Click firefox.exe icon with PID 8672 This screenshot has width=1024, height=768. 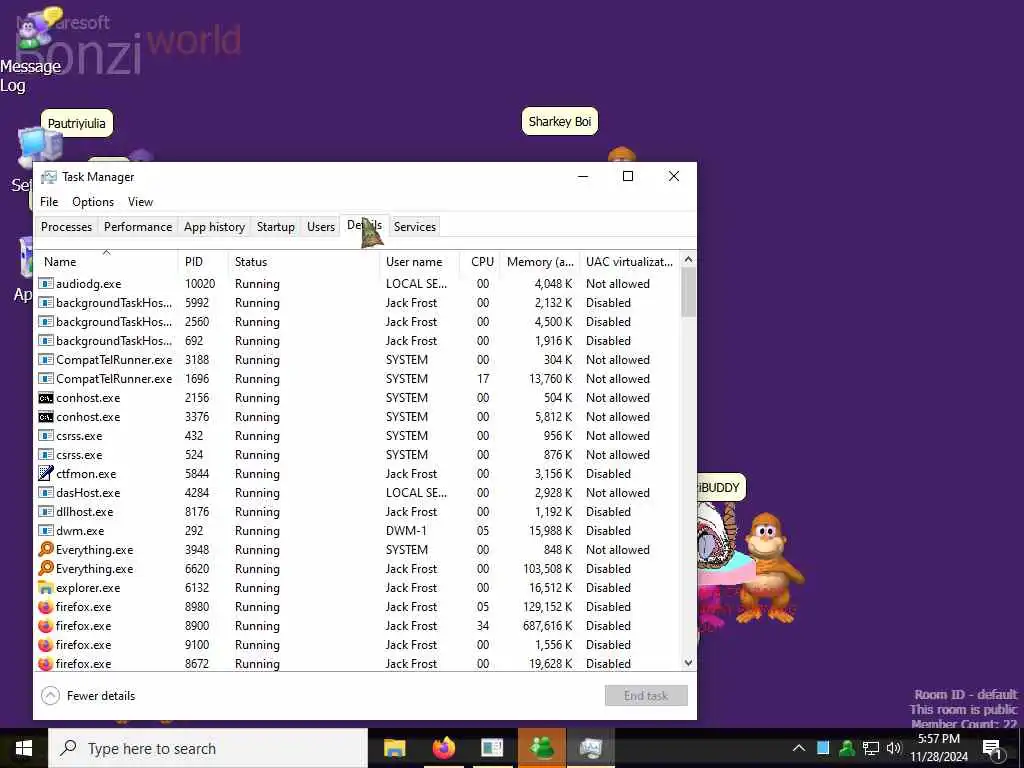coord(46,664)
